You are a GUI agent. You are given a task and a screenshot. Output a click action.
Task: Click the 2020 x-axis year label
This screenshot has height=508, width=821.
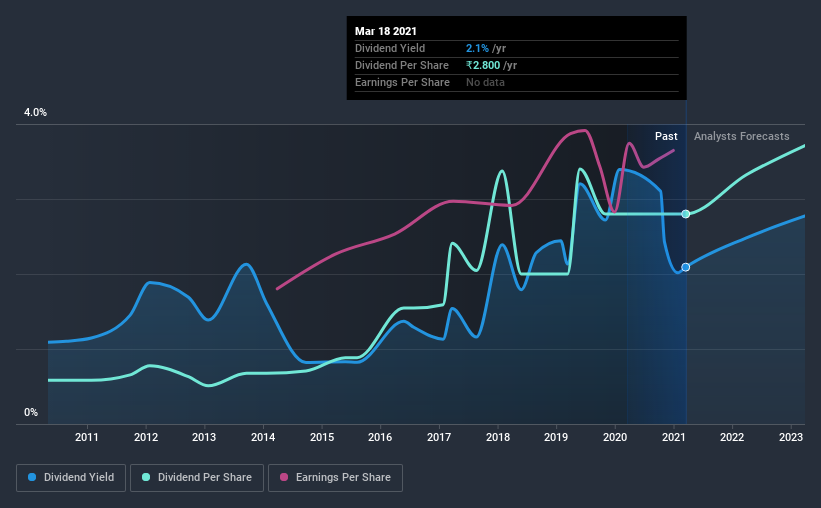(615, 437)
